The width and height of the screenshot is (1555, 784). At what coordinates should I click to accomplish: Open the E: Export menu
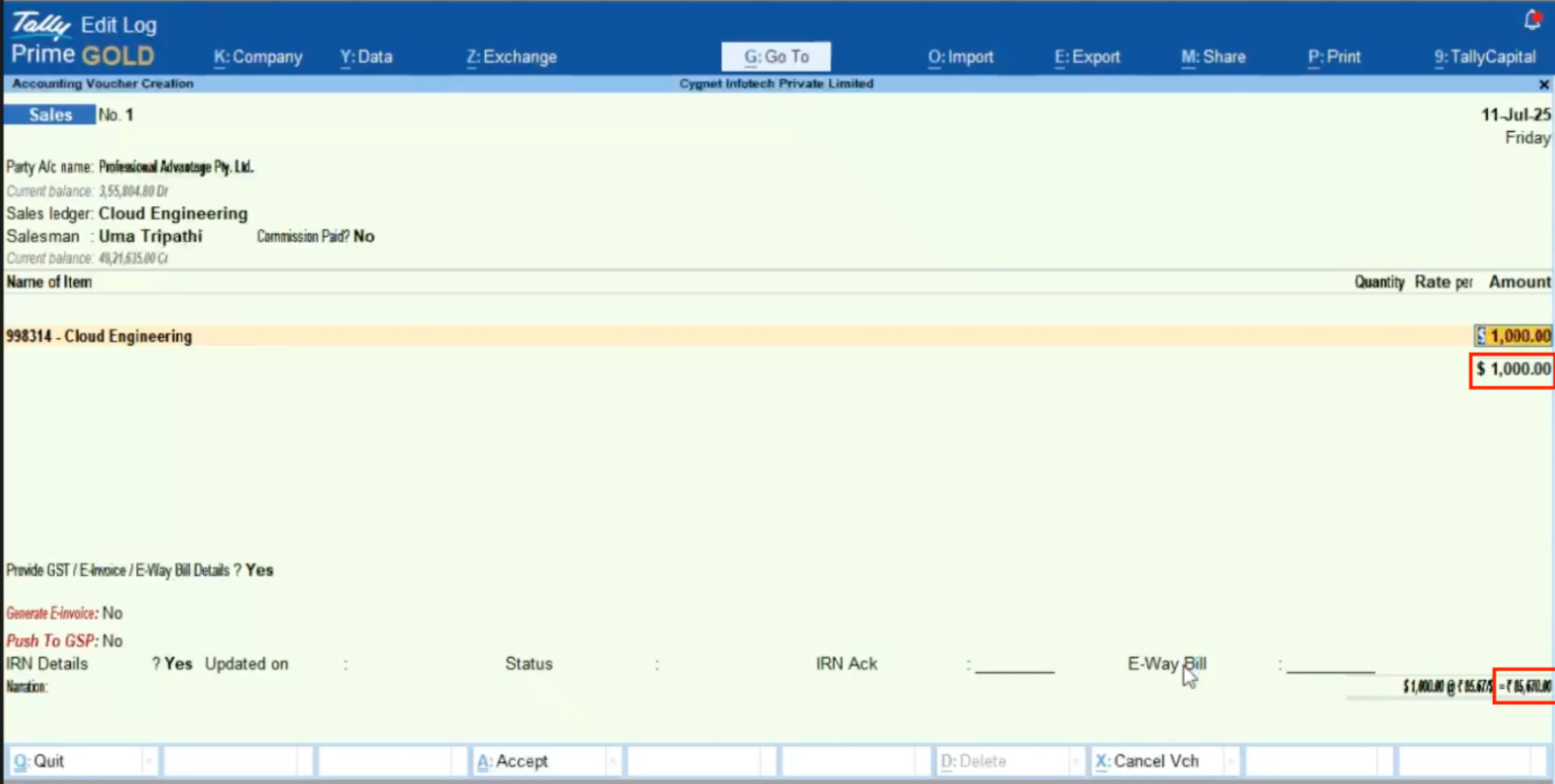pos(1088,56)
